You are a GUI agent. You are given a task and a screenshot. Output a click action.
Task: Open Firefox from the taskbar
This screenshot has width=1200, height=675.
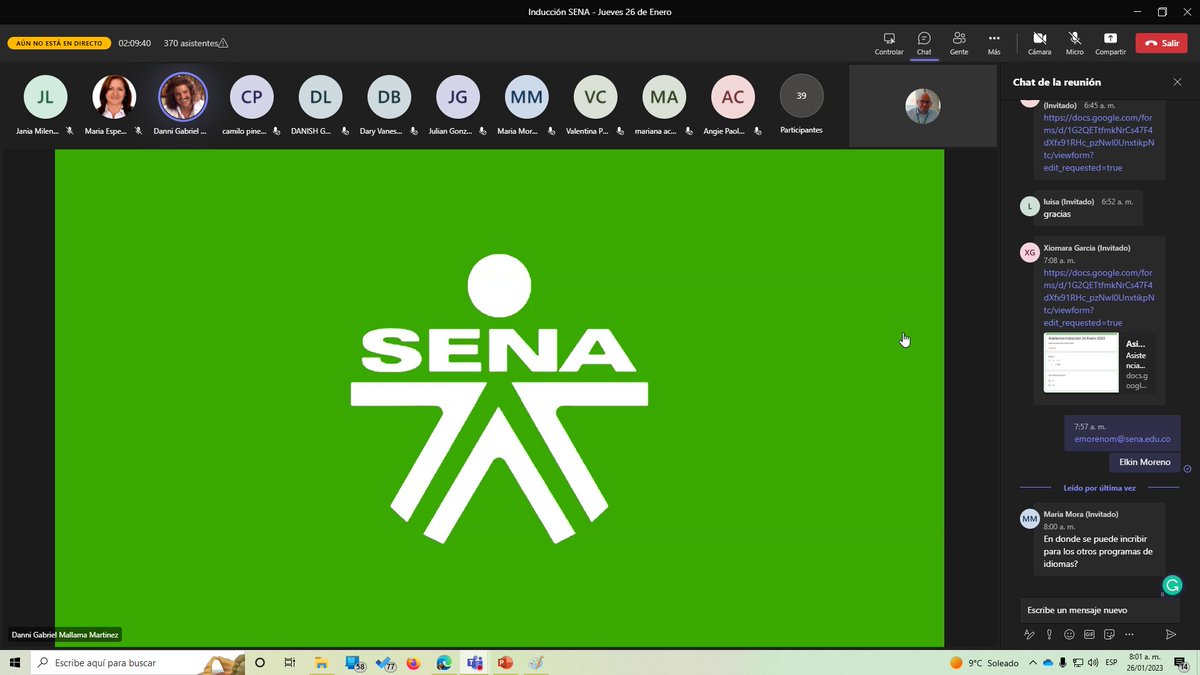point(414,662)
